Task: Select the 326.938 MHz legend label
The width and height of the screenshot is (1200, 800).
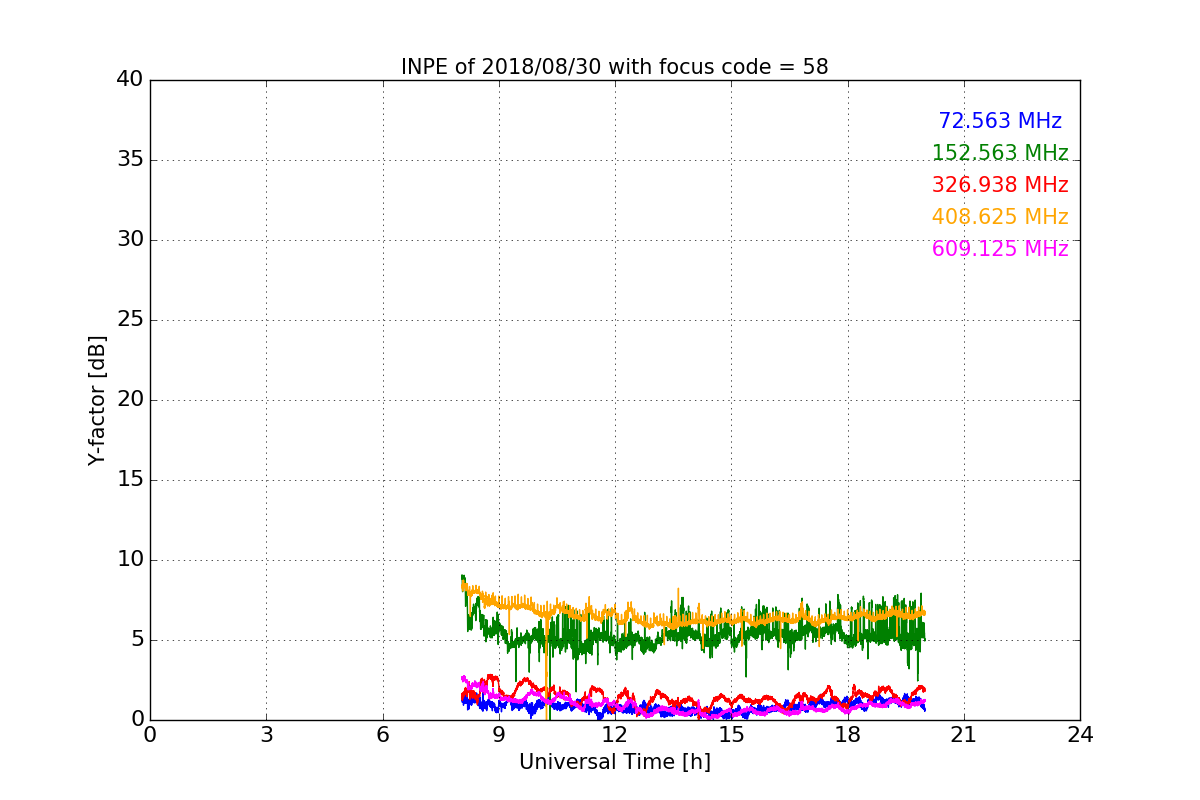Action: pyautogui.click(x=1000, y=185)
